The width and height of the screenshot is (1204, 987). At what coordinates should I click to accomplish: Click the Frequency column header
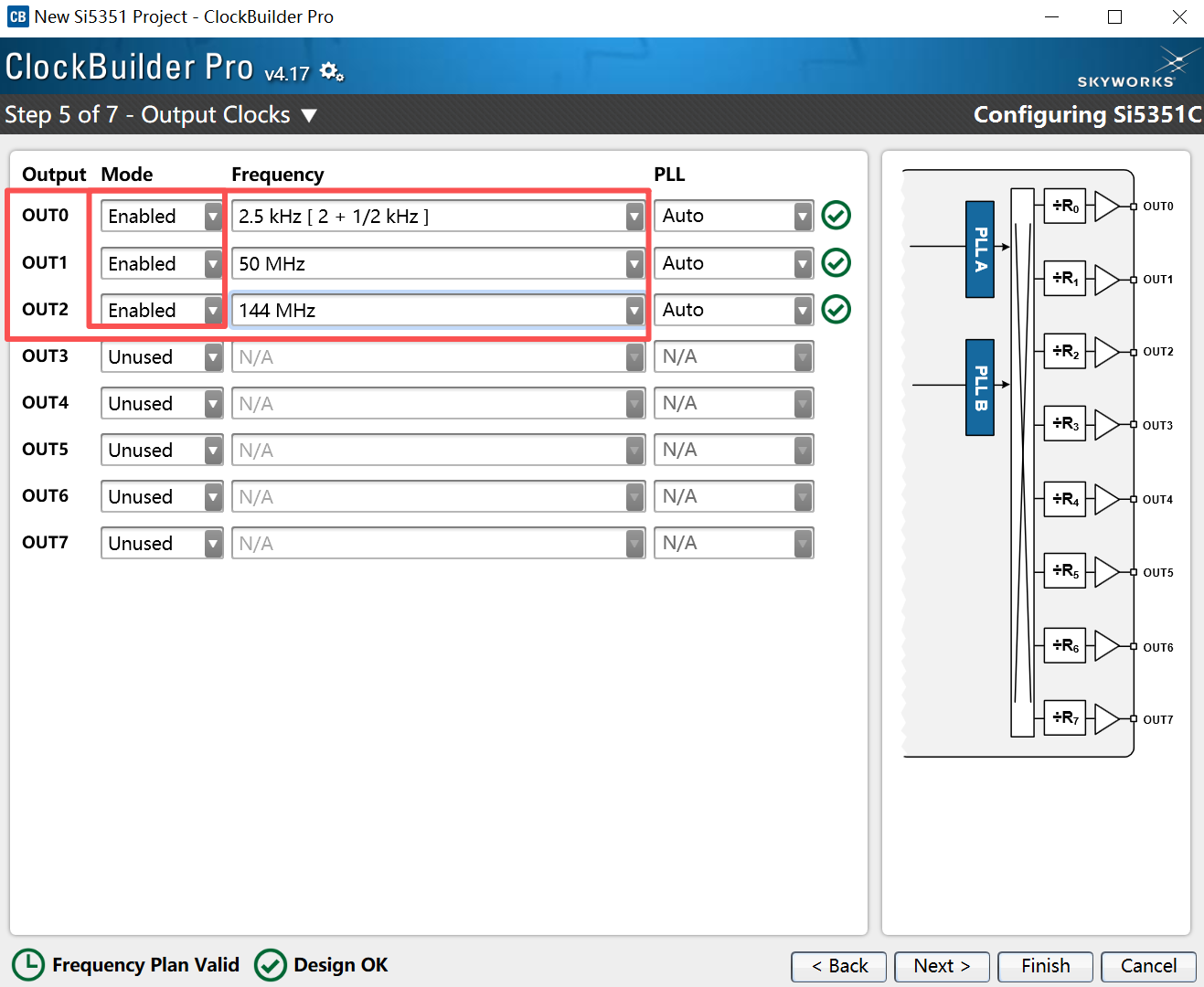[x=277, y=175]
